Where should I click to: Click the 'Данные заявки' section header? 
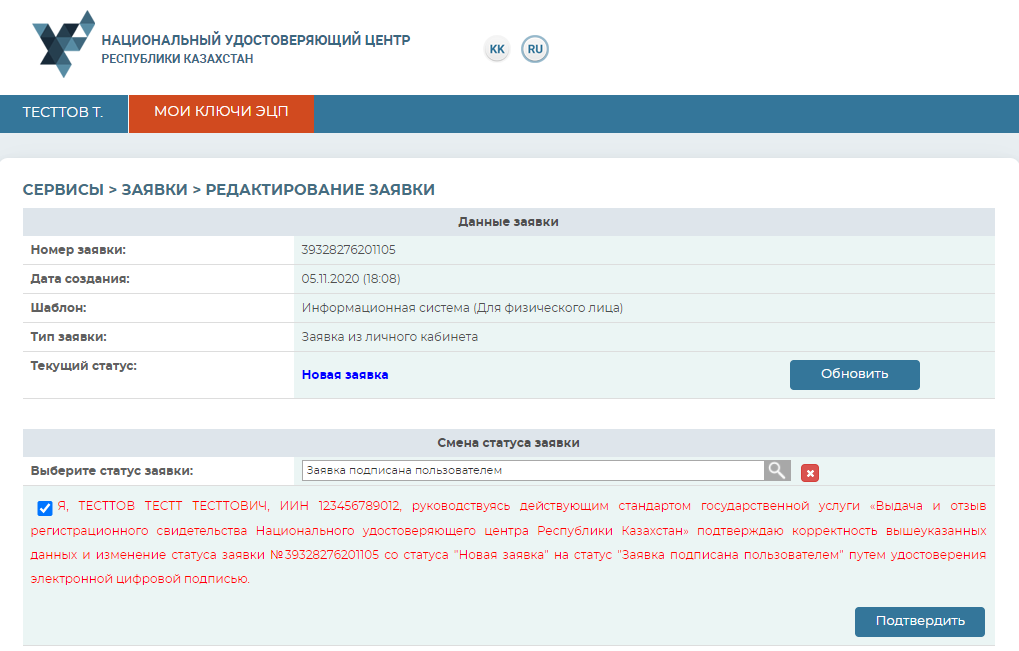point(508,222)
